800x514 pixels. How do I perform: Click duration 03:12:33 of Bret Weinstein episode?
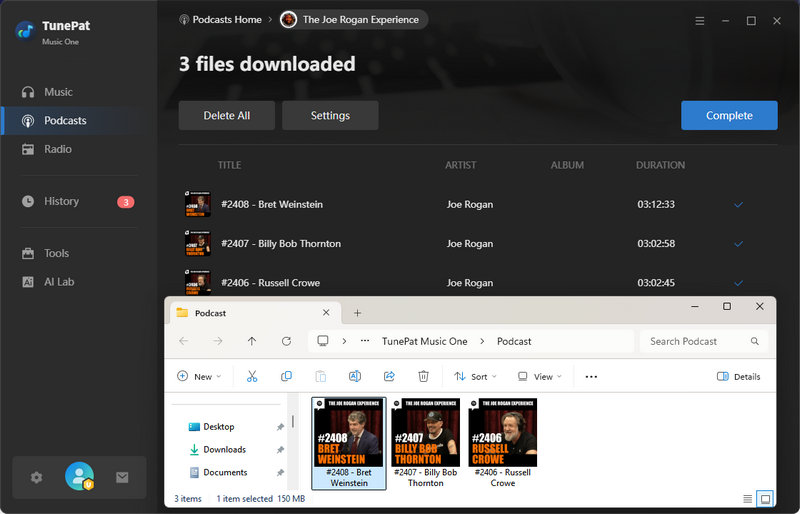point(656,204)
